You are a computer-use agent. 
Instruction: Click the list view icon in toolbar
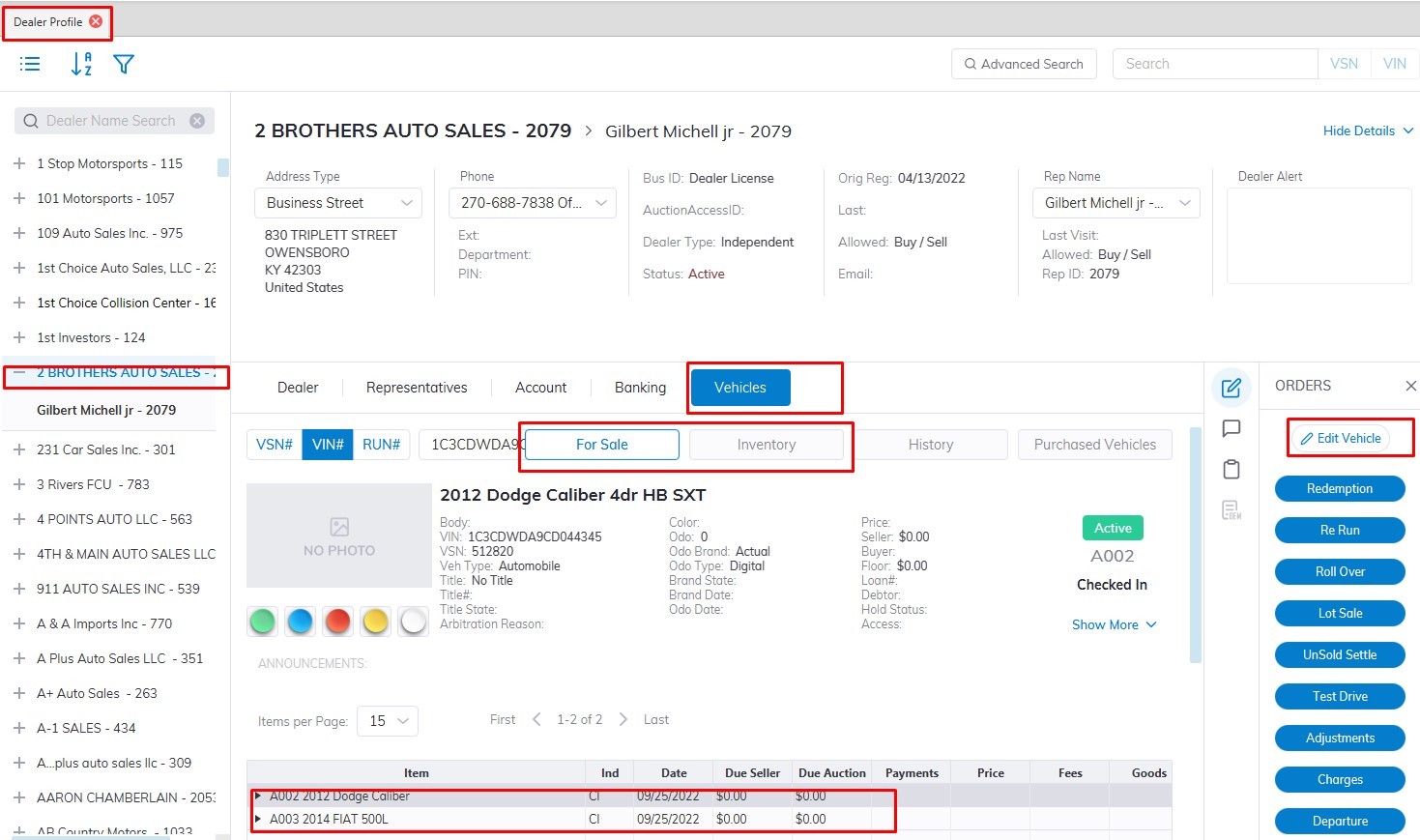[x=30, y=64]
